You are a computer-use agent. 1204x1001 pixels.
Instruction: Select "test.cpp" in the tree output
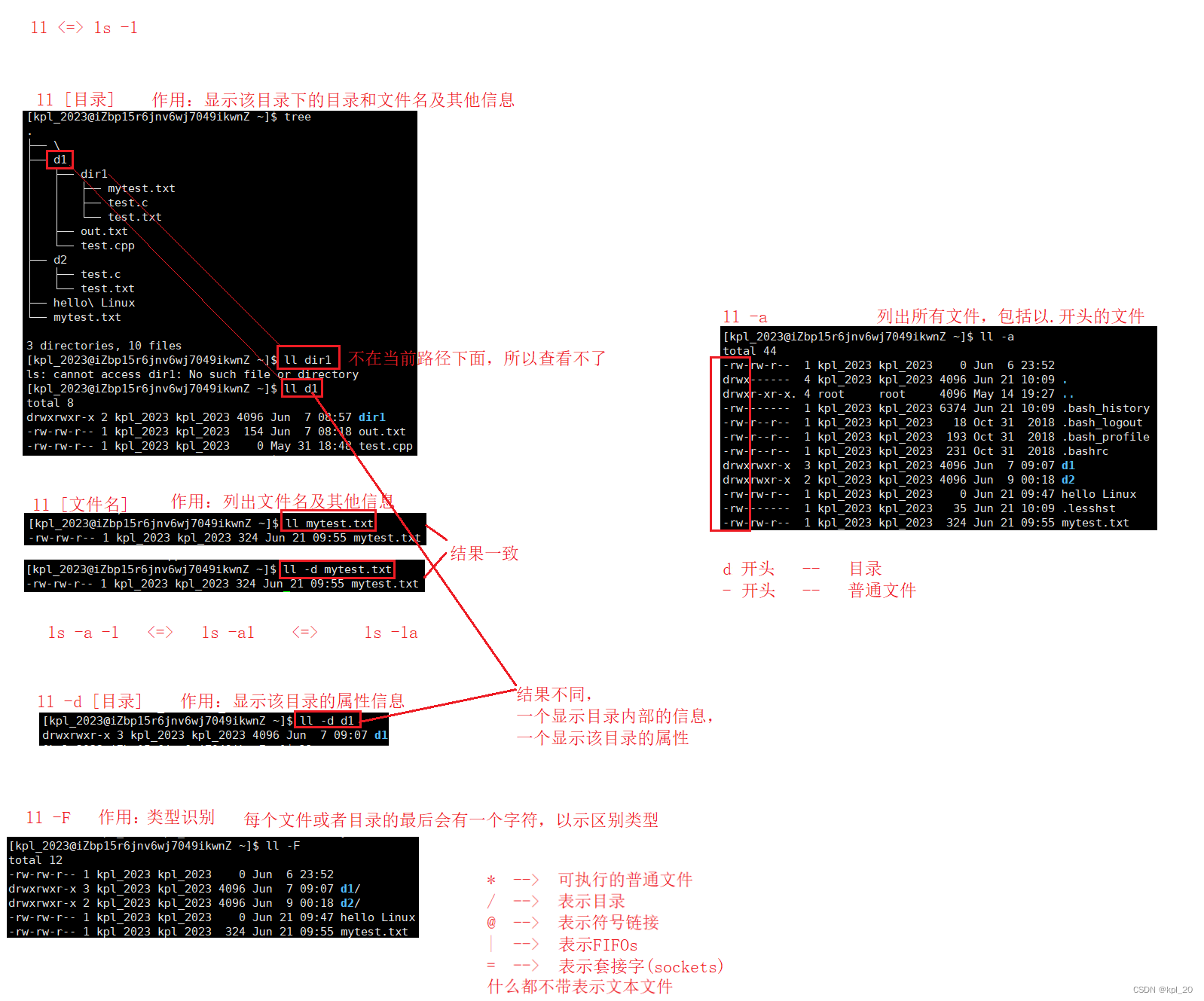pos(108,246)
